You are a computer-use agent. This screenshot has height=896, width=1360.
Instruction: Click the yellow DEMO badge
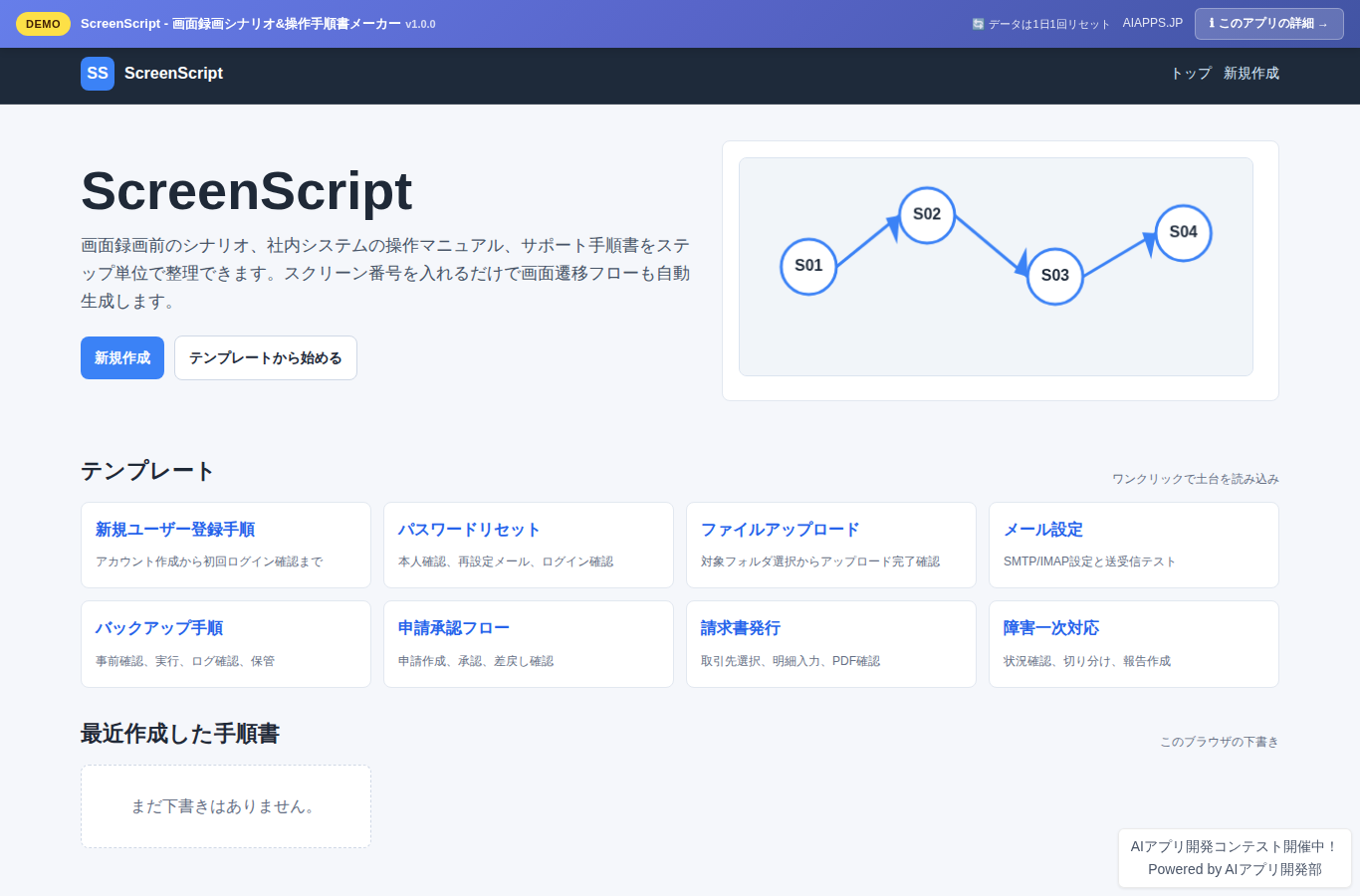[43, 24]
